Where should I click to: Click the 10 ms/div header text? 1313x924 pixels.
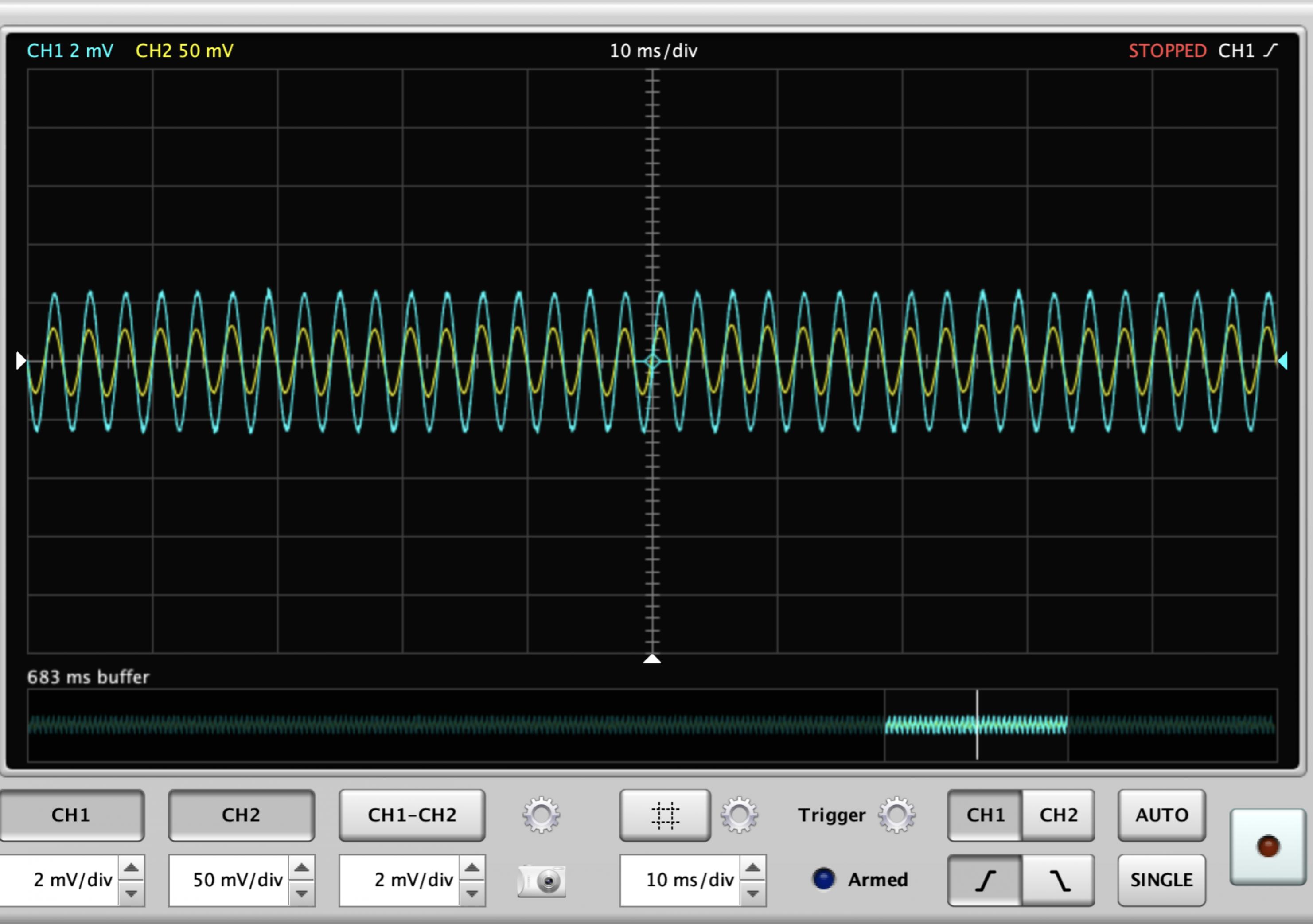coord(653,51)
